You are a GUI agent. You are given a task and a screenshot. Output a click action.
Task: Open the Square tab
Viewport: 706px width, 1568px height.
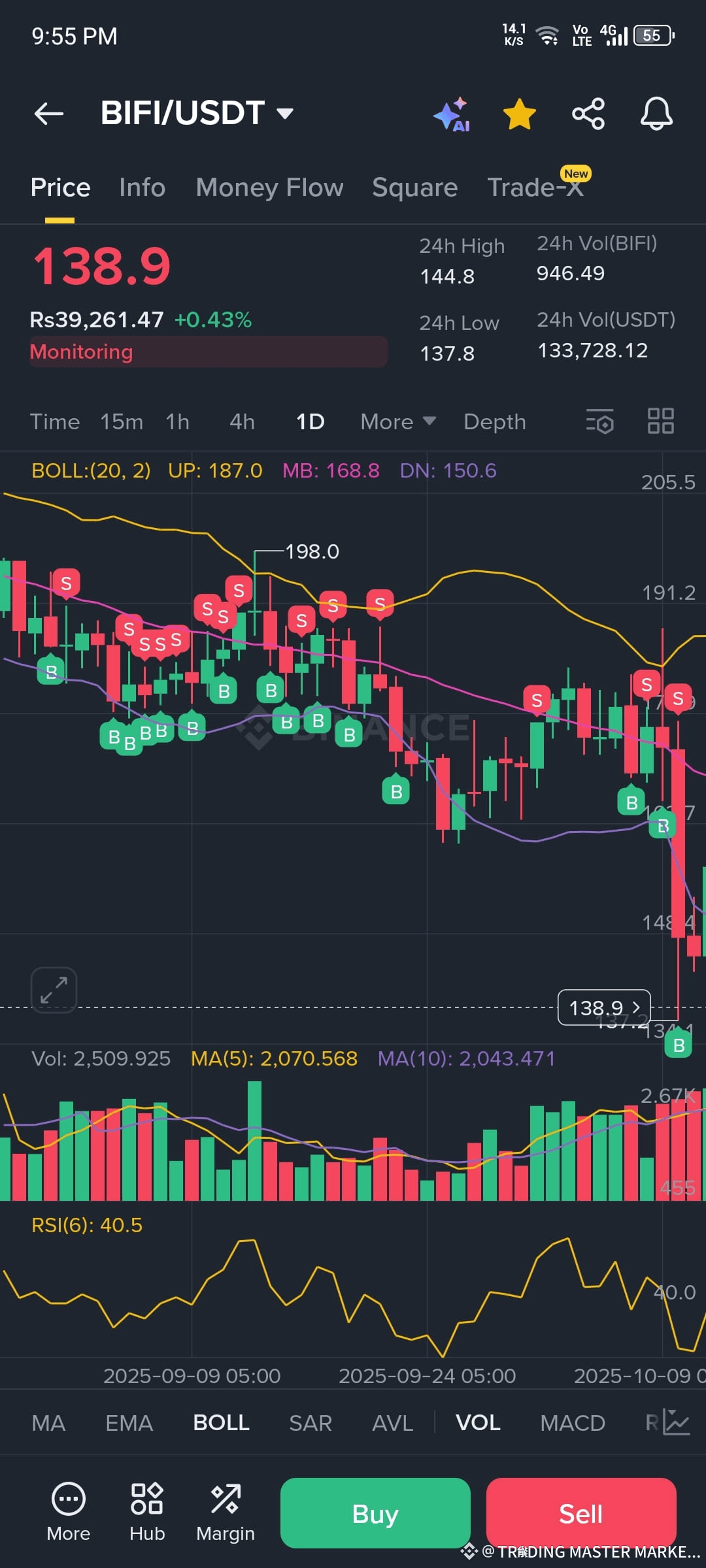[x=414, y=188]
